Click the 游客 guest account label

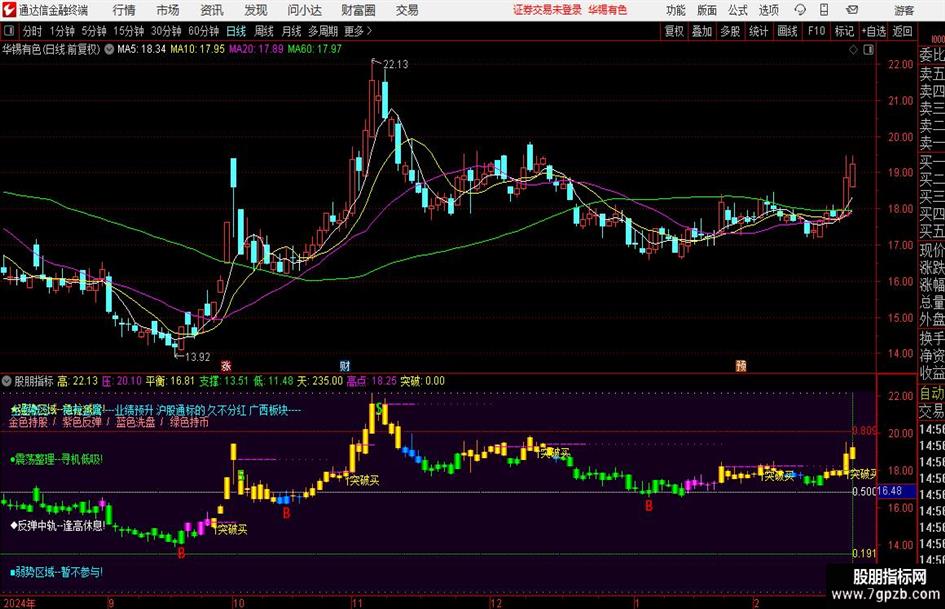(903, 10)
